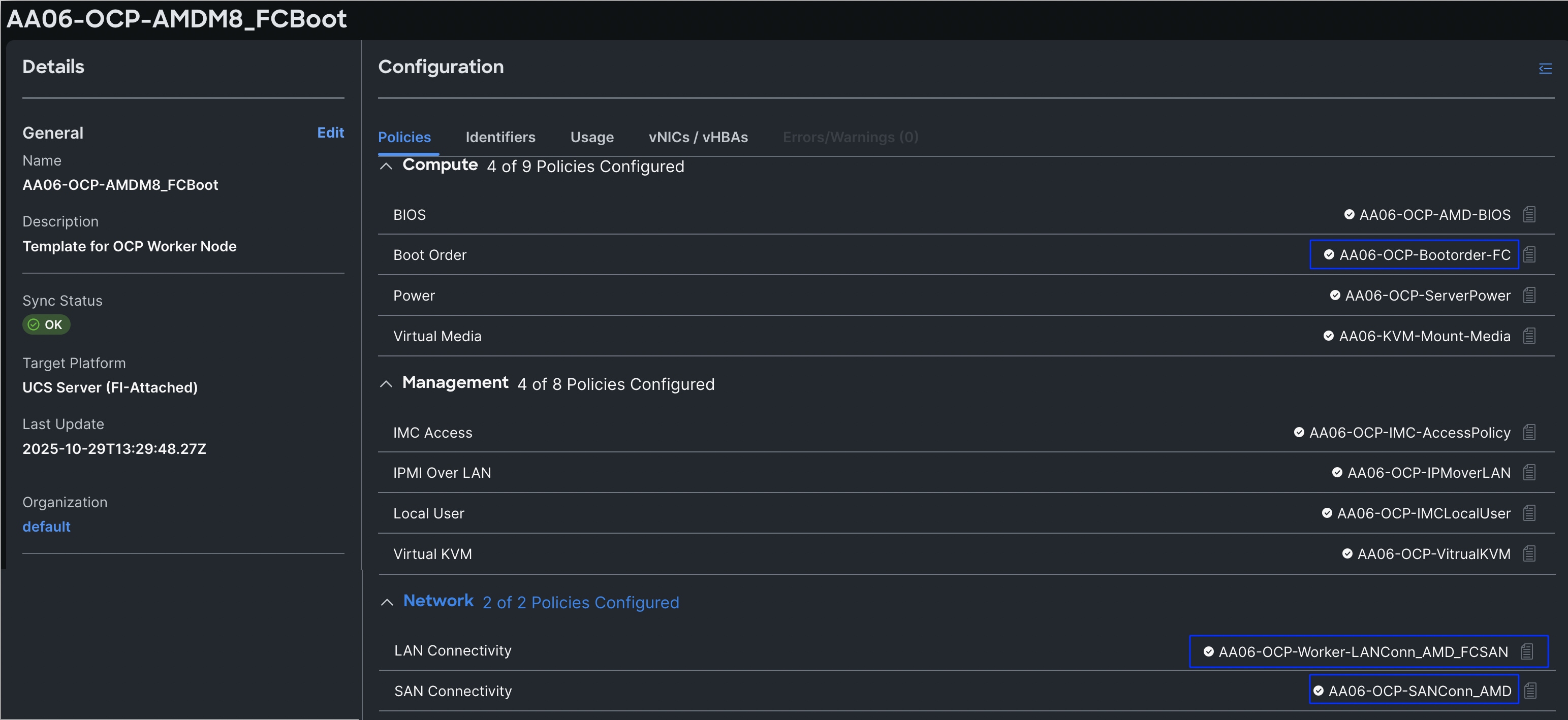This screenshot has height=720, width=1568.
Task: Switch to the Usage tab
Action: click(x=591, y=138)
